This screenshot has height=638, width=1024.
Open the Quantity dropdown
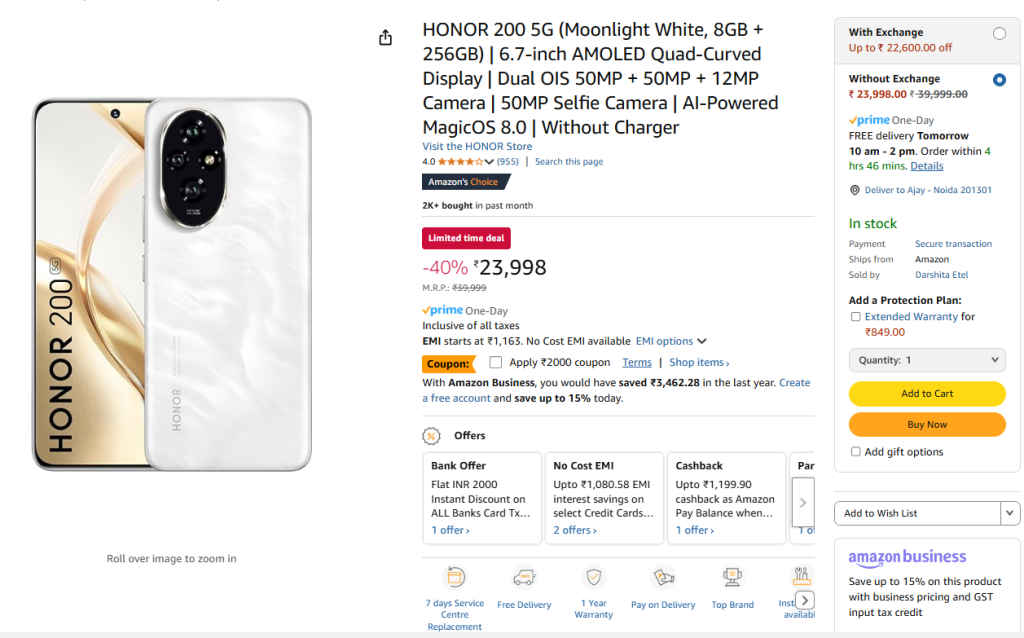tap(926, 360)
